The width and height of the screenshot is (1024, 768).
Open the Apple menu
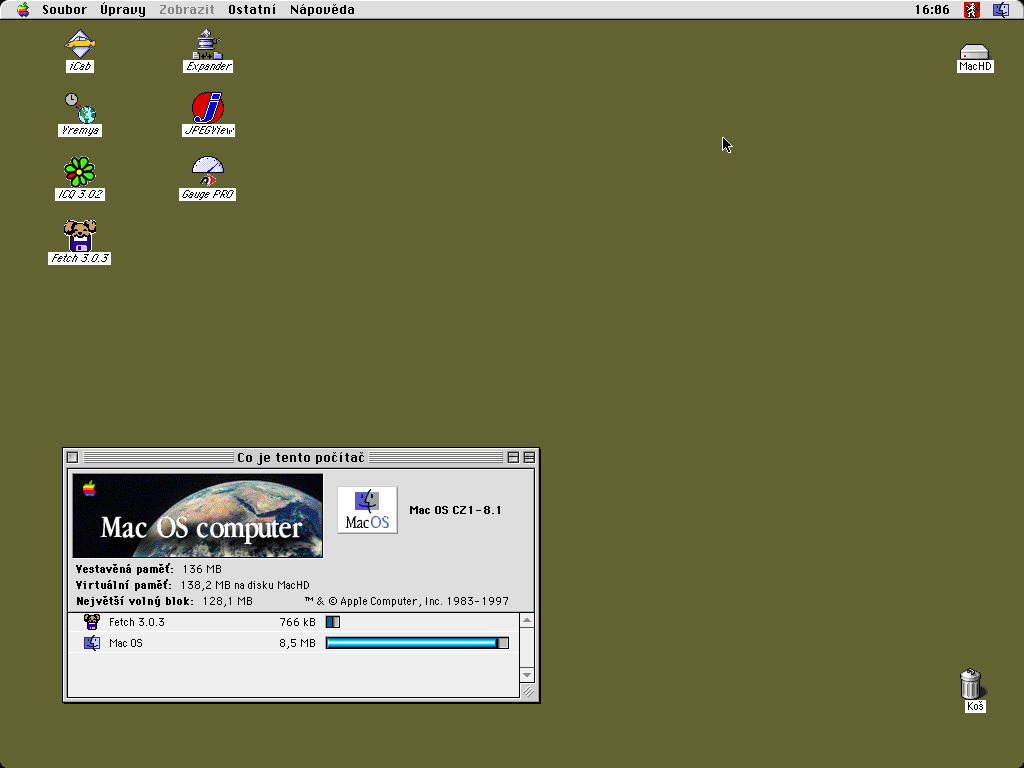click(23, 10)
